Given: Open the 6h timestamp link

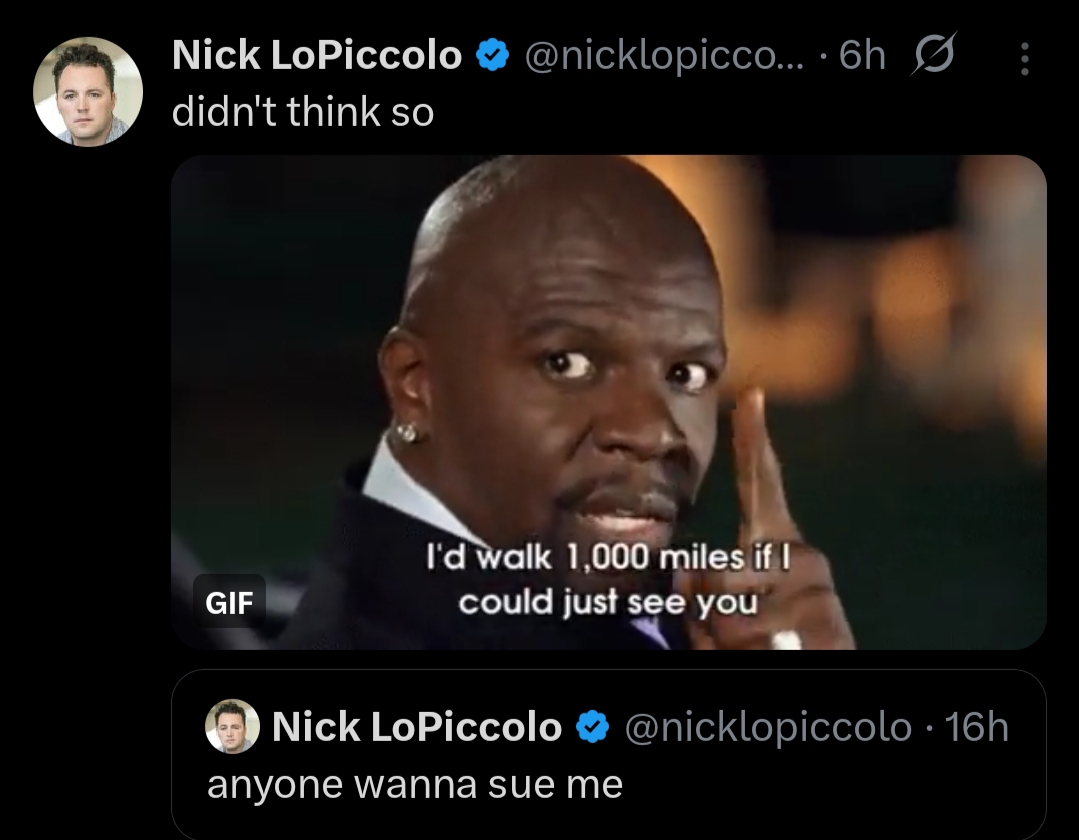Looking at the screenshot, I should (862, 55).
